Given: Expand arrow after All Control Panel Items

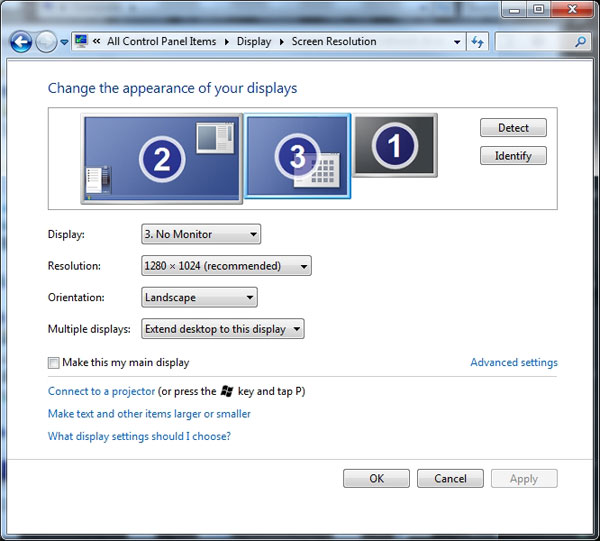Looking at the screenshot, I should click(227, 42).
